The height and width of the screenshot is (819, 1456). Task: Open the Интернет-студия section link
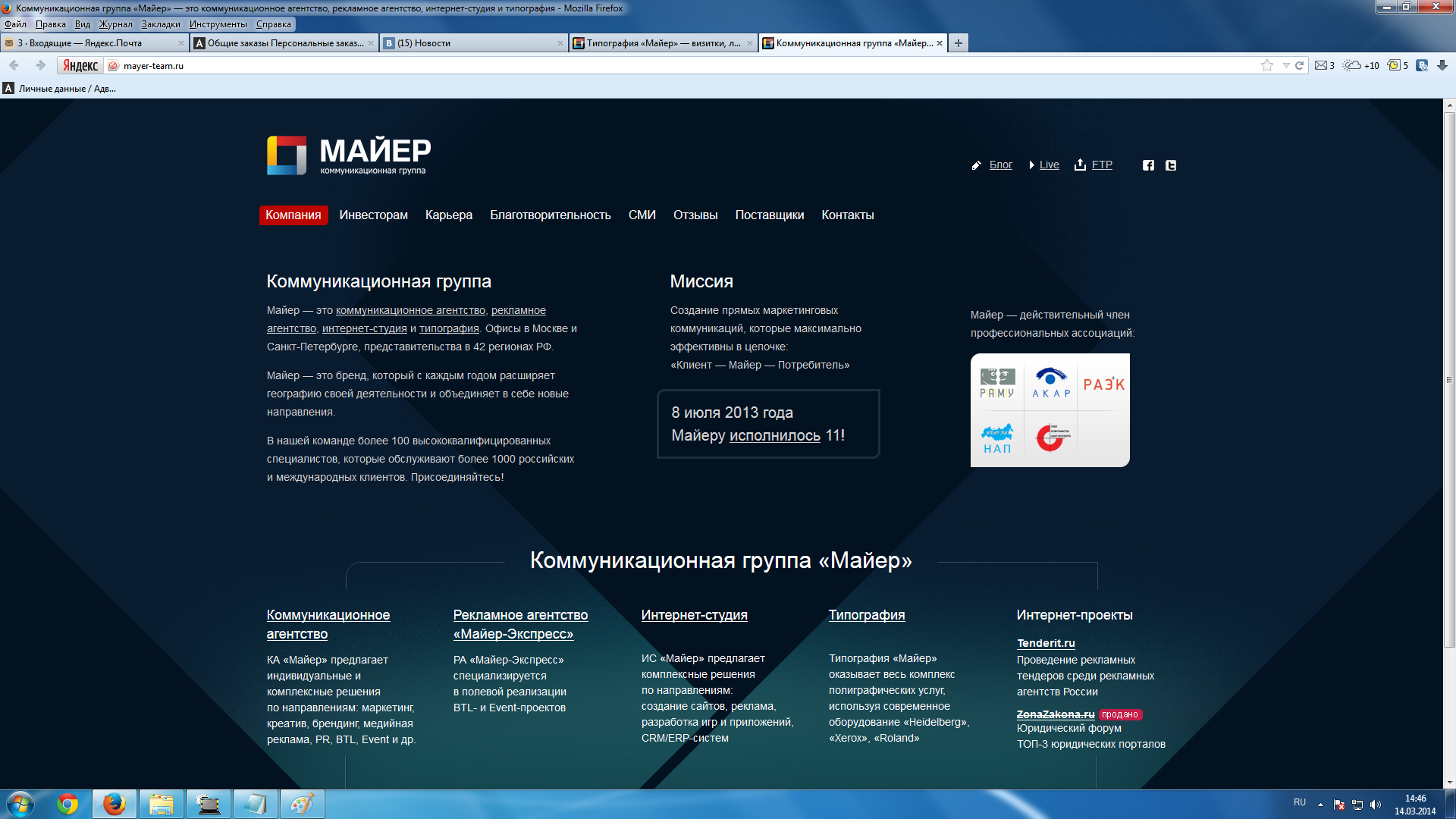694,615
